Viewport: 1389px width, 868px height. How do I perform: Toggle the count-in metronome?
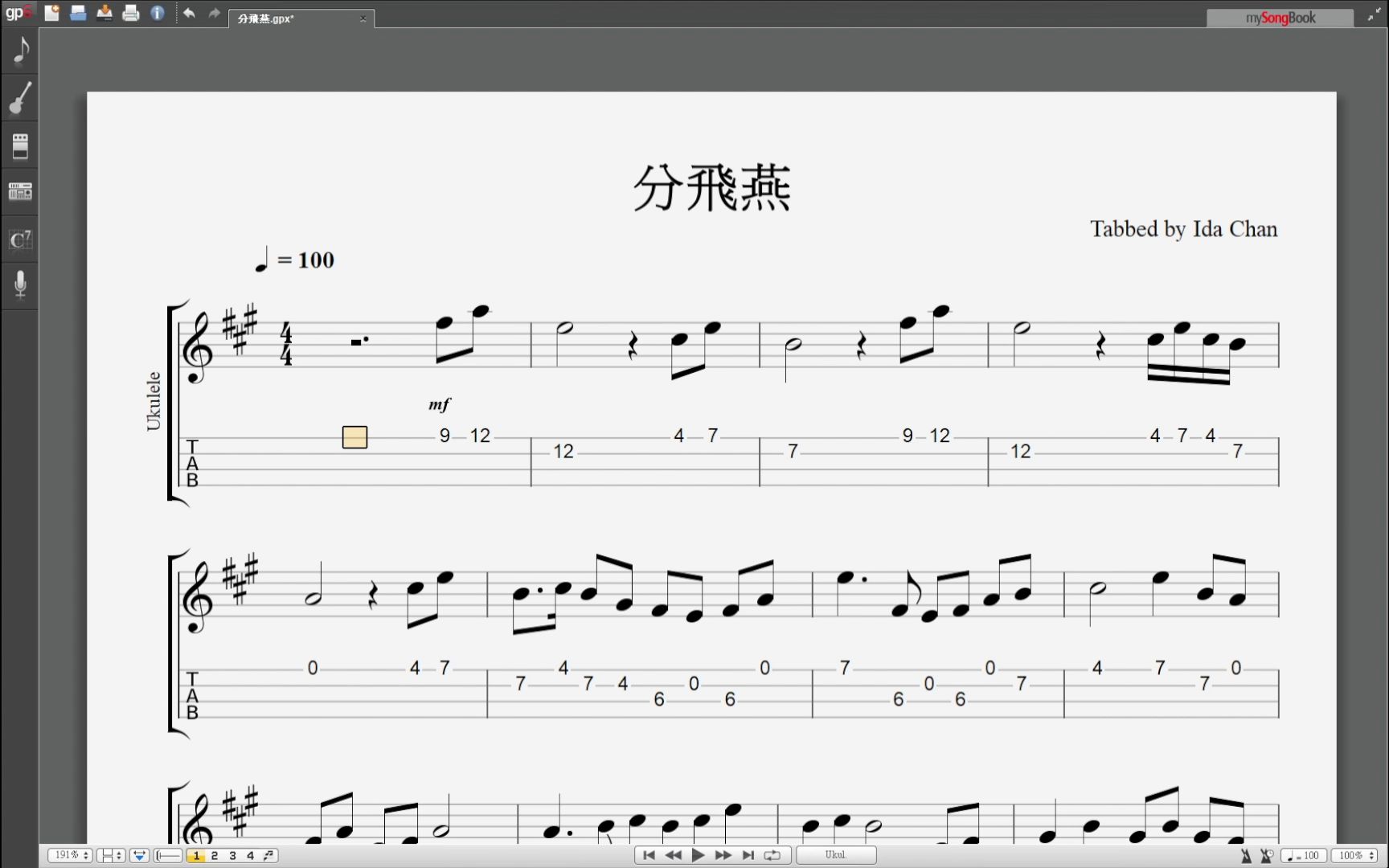click(1266, 856)
